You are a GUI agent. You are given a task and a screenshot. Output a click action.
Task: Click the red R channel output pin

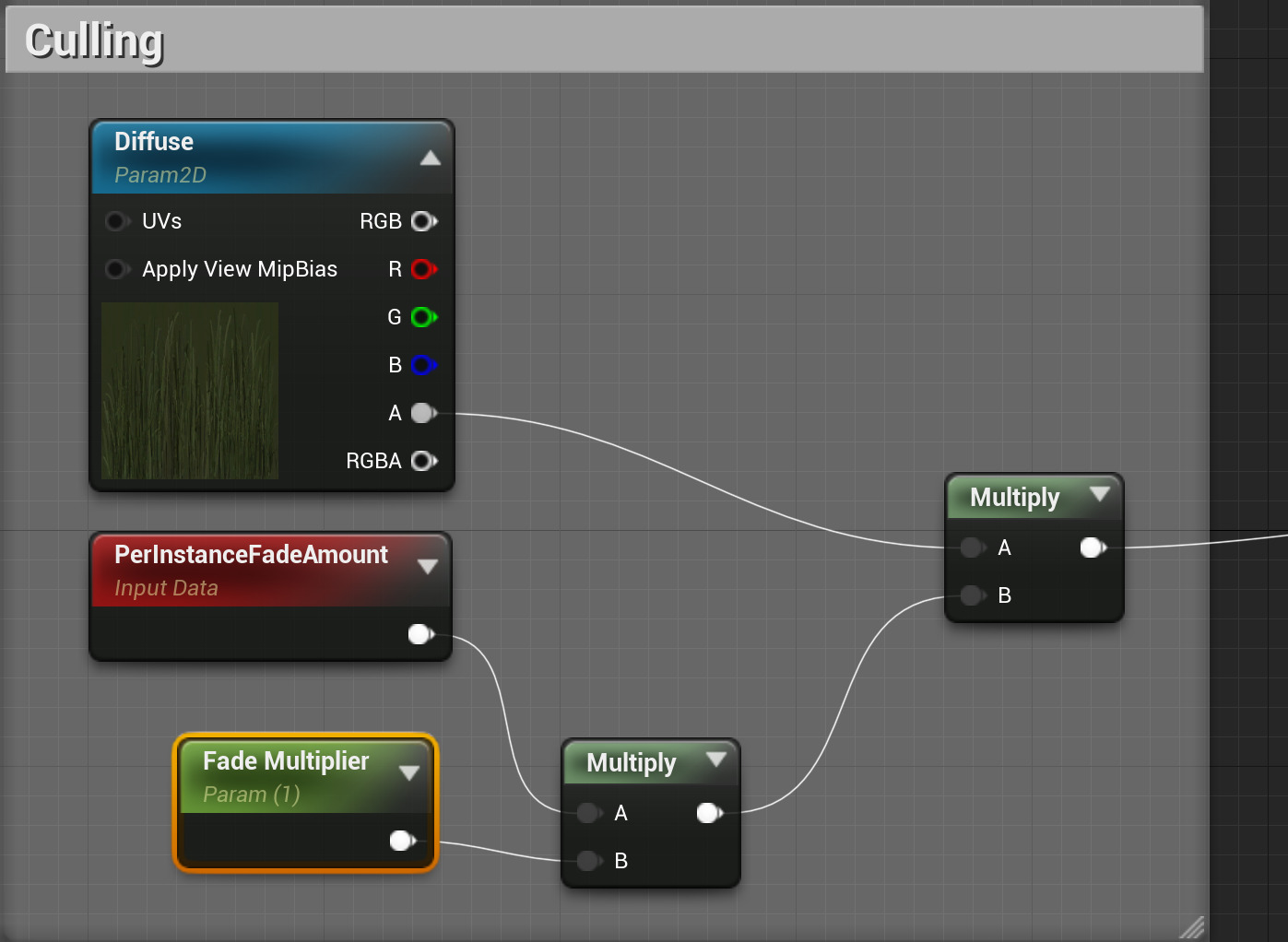pos(423,269)
